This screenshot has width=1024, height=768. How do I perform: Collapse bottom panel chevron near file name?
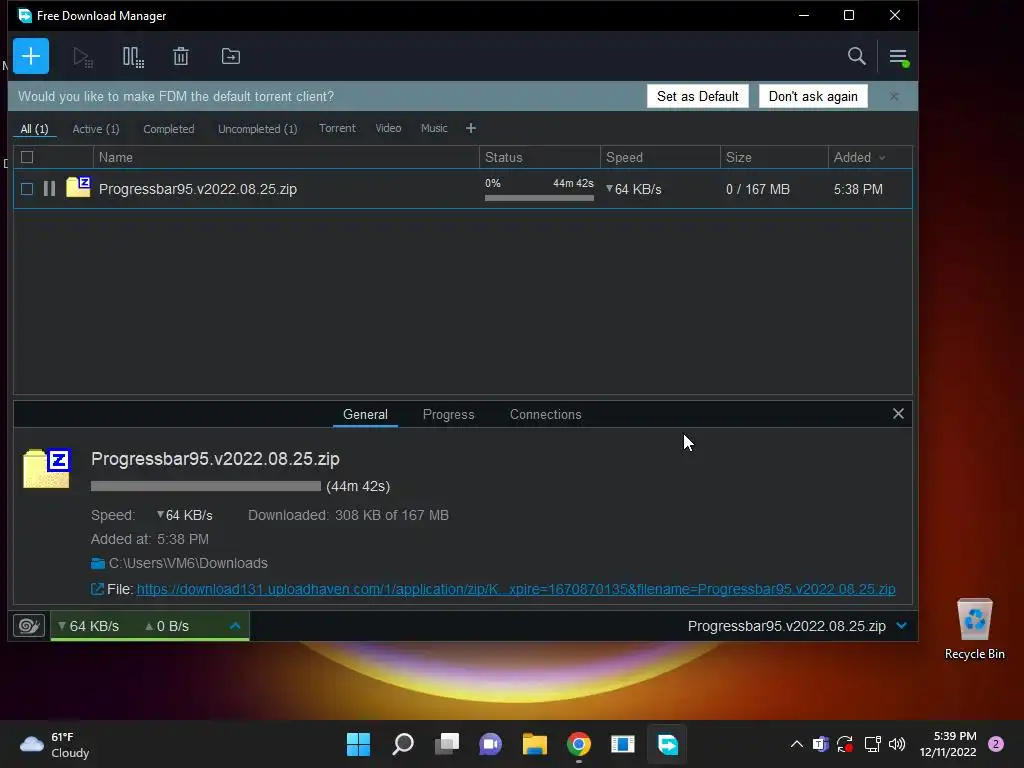(902, 626)
